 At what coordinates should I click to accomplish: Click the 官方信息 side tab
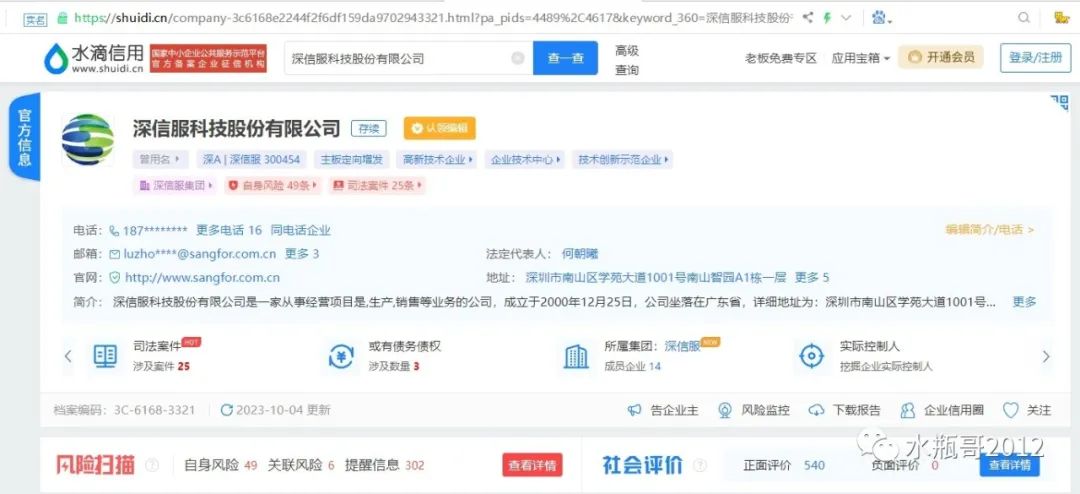coord(25,138)
